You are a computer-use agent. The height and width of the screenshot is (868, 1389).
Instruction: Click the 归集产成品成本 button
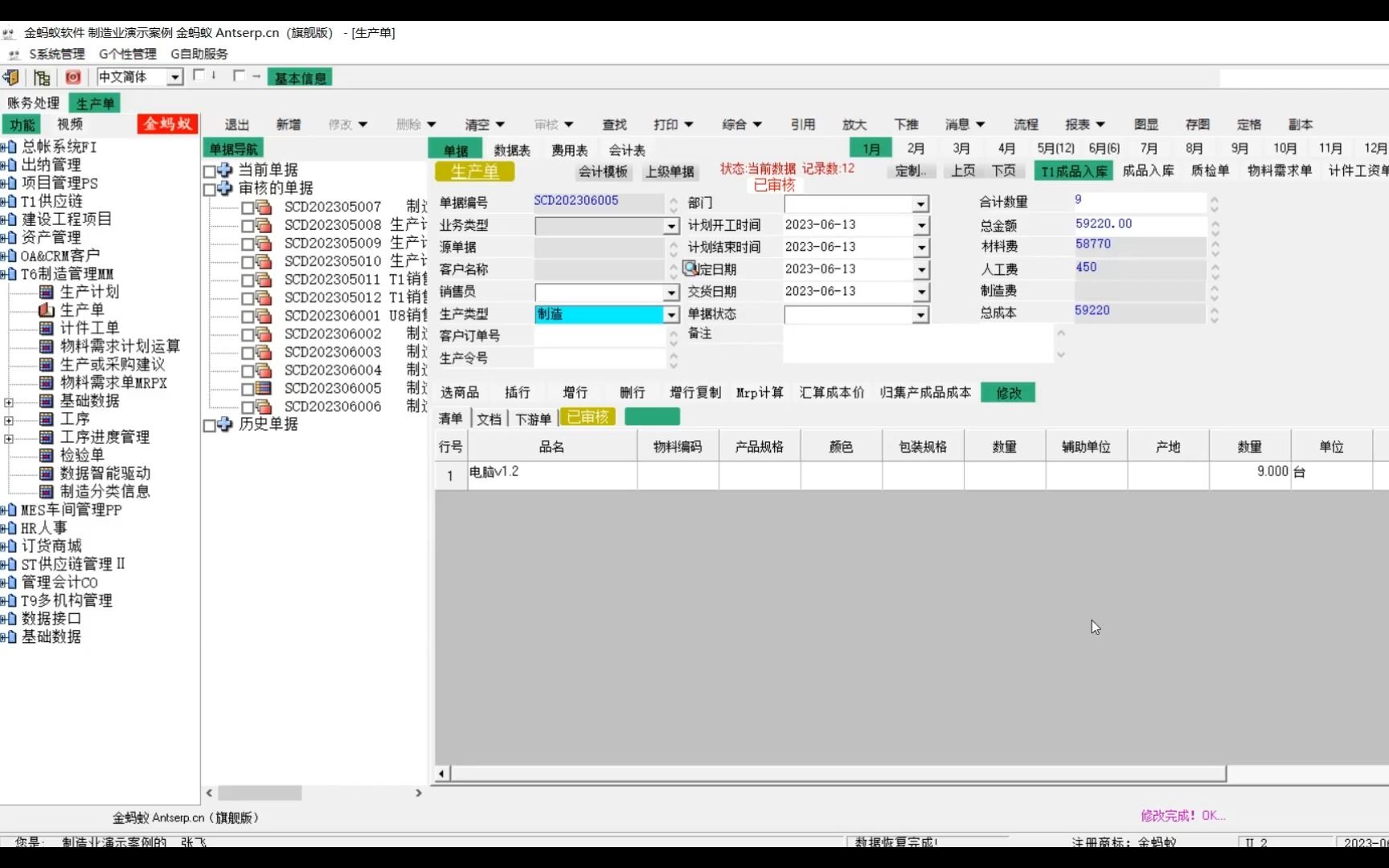pos(925,392)
